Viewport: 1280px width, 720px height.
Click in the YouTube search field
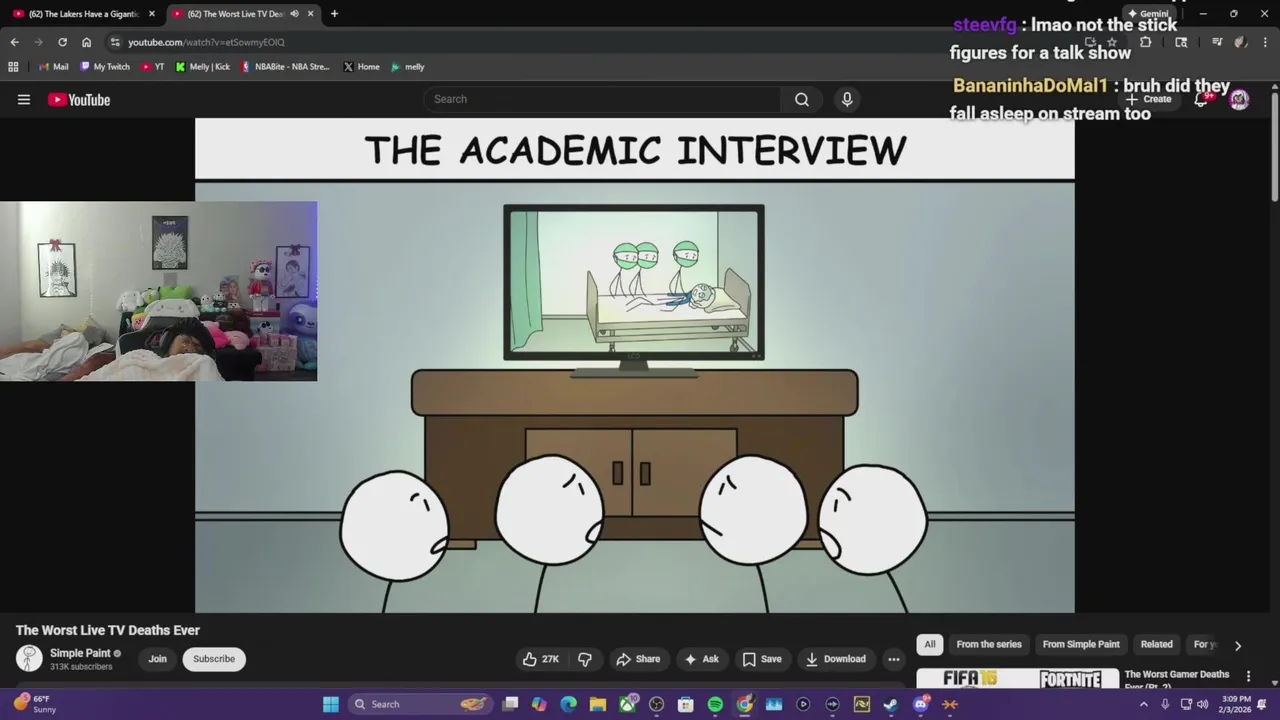tap(603, 99)
